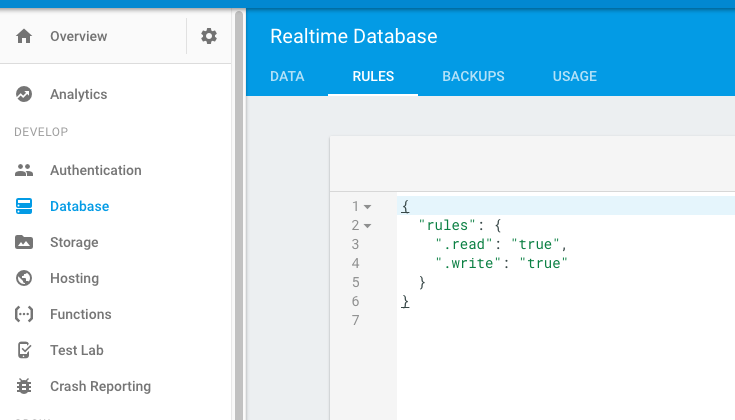Open project settings gear icon

click(x=208, y=36)
